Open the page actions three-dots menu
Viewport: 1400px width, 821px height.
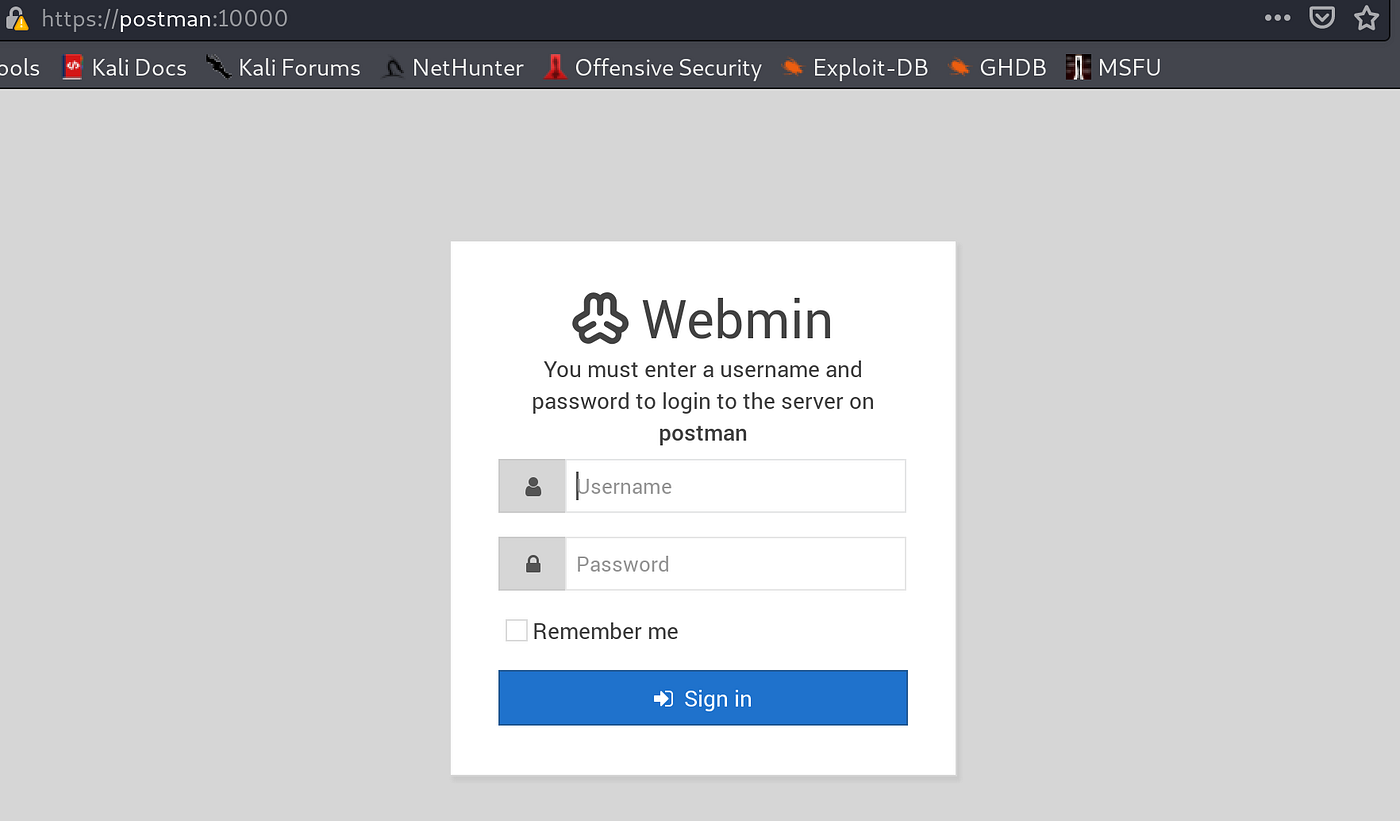point(1277,18)
